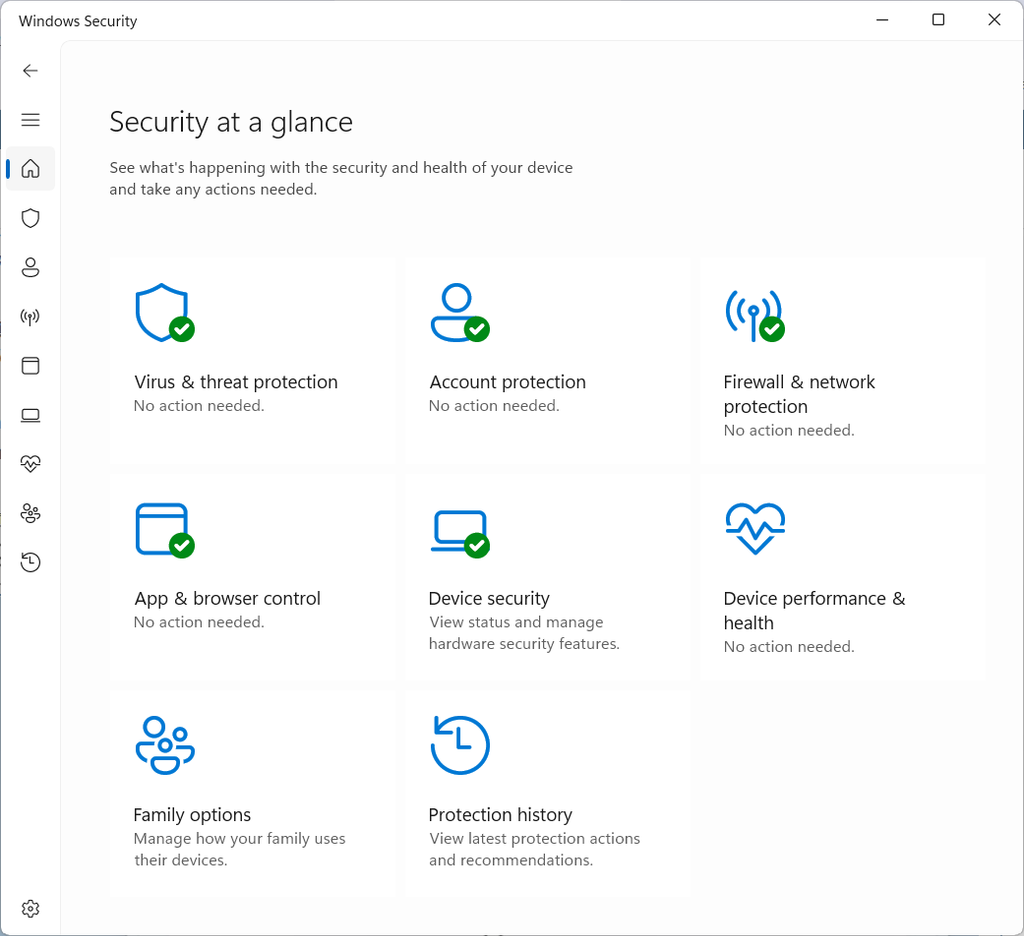Open Virus & threat protection title
Screen dimensions: 1024x936
236,382
